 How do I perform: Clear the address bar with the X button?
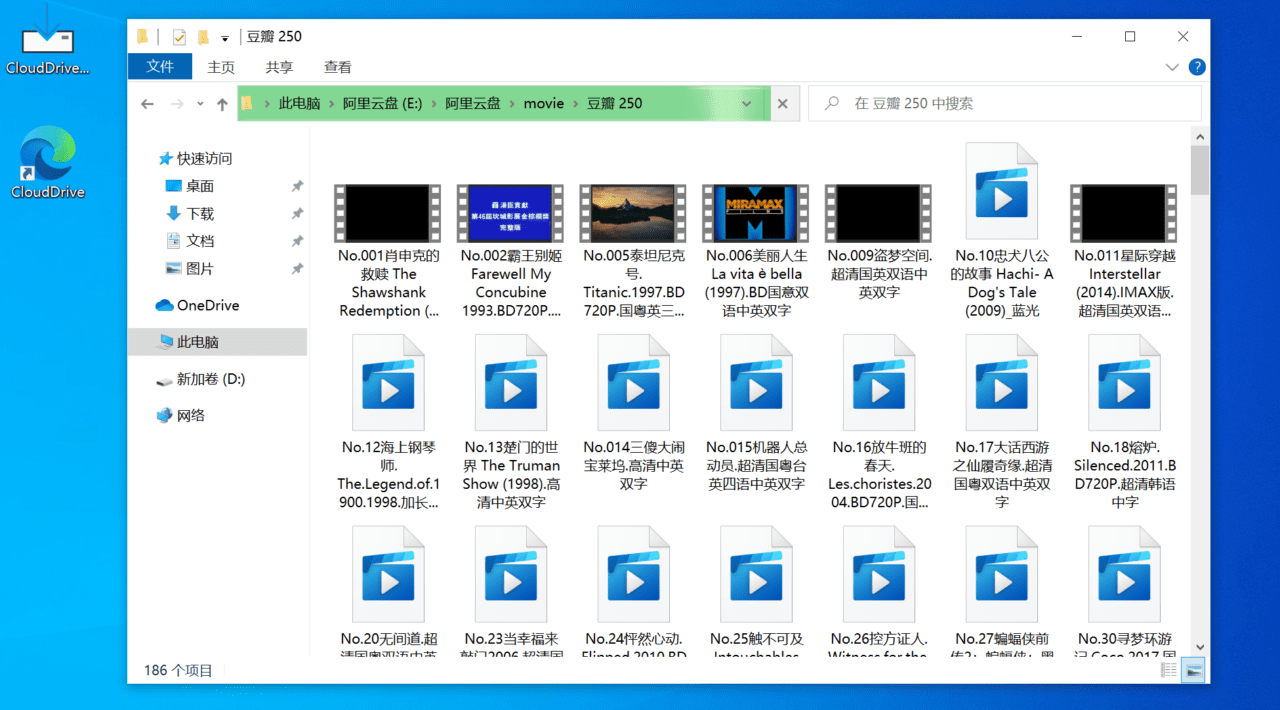tap(783, 103)
